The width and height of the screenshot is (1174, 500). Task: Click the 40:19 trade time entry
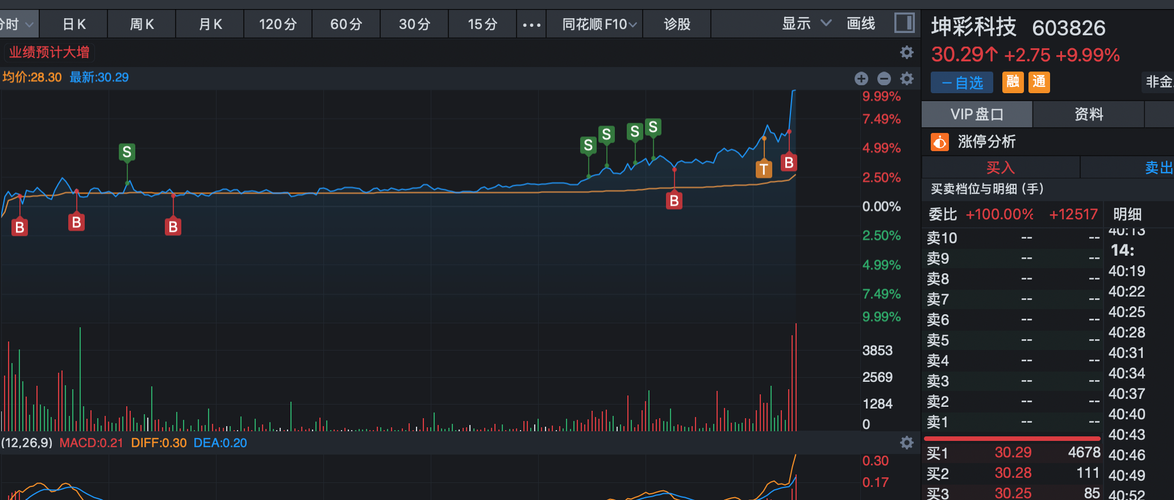pos(1127,271)
